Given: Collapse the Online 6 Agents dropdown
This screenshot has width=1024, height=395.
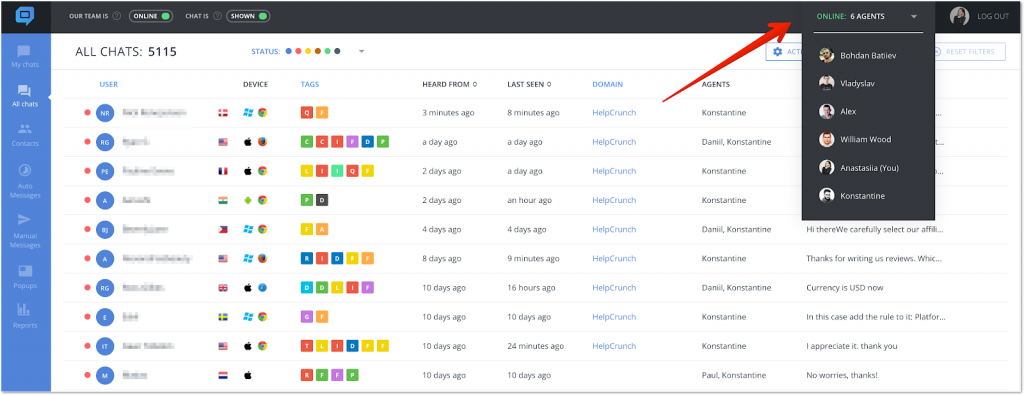Looking at the screenshot, I should 914,17.
